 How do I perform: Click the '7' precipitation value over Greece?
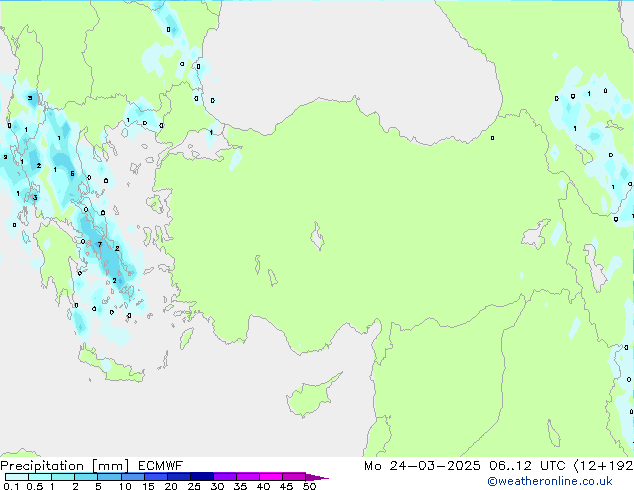[100, 245]
